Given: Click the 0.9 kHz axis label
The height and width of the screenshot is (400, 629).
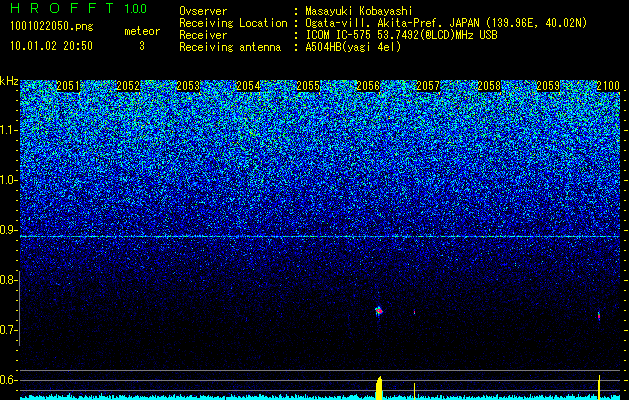Looking at the screenshot, I should tap(8, 230).
